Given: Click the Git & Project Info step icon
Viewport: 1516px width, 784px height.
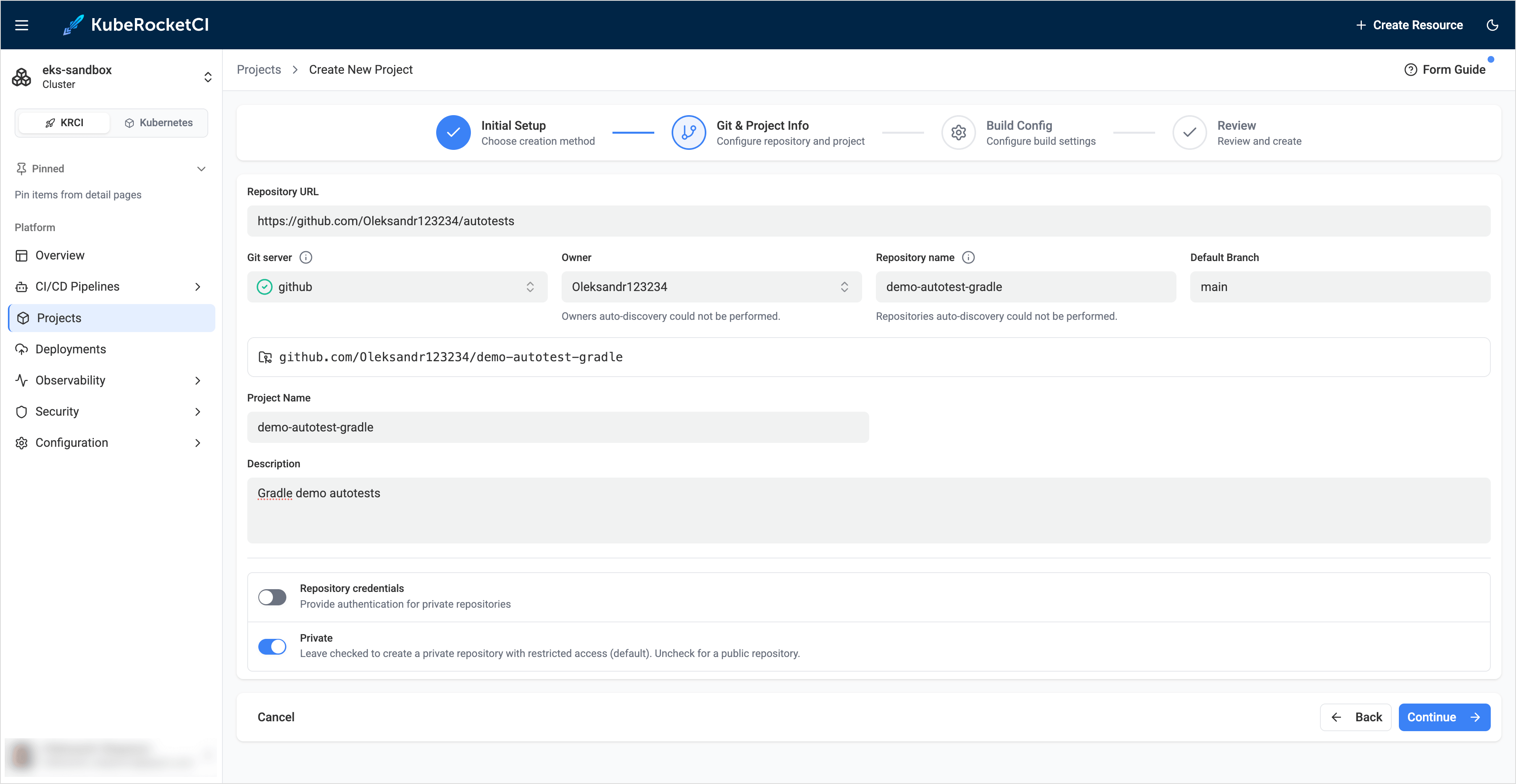Looking at the screenshot, I should tap(689, 133).
